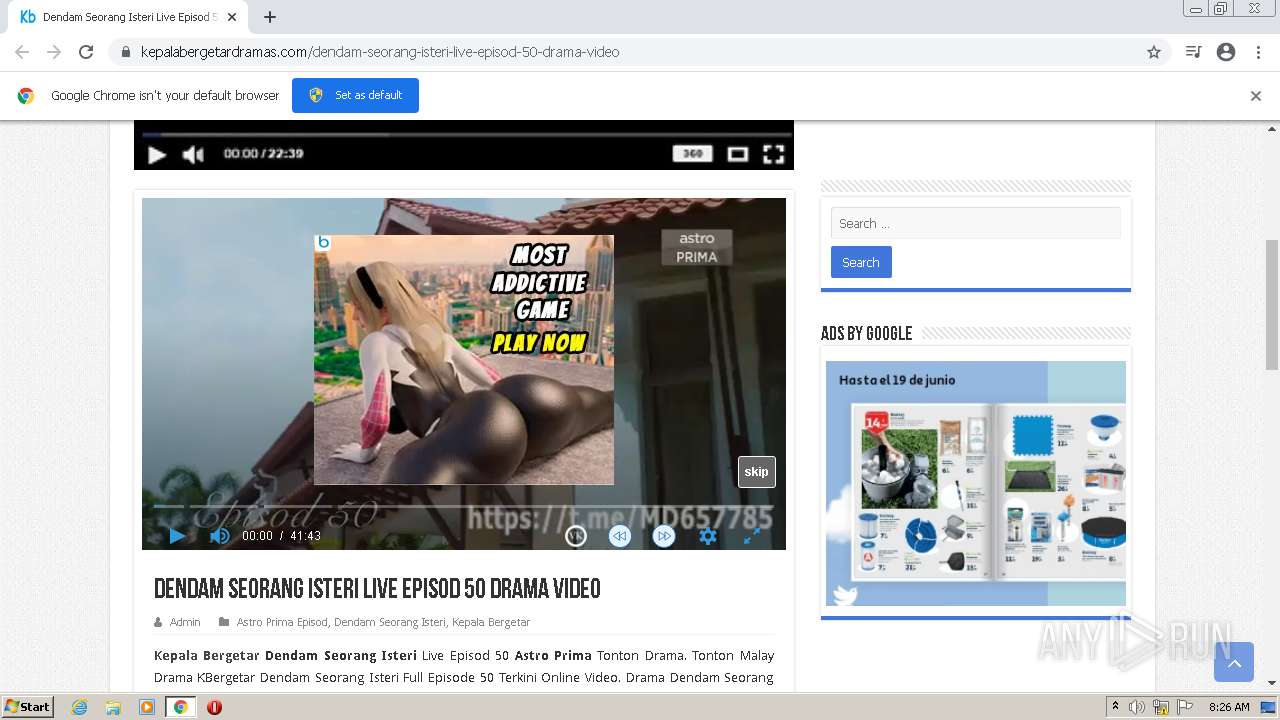This screenshot has height=720, width=1280.
Task: Open the upper video in fullscreen
Action: coord(773,154)
